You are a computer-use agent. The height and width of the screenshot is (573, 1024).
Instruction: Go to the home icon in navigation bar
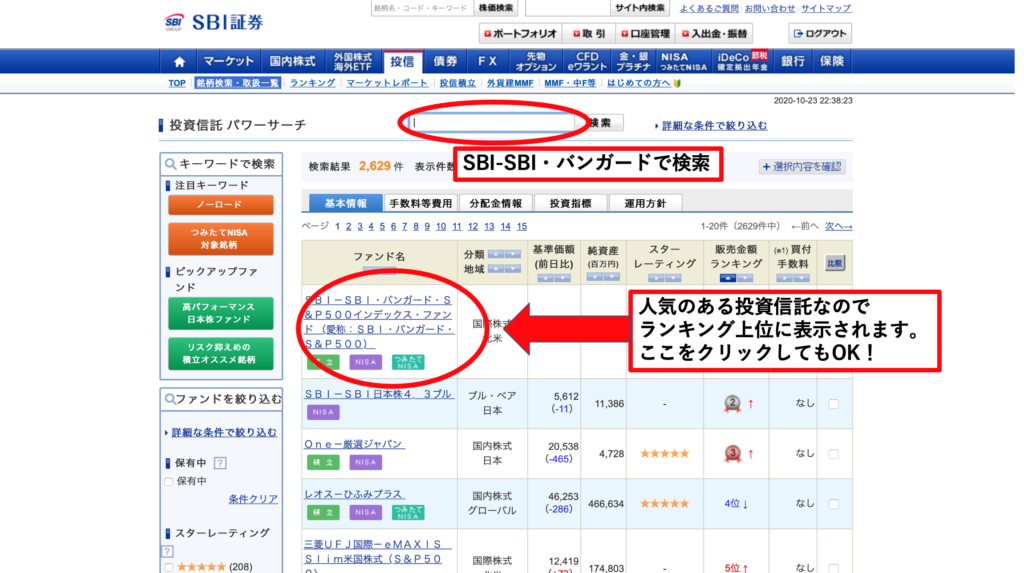click(x=179, y=62)
